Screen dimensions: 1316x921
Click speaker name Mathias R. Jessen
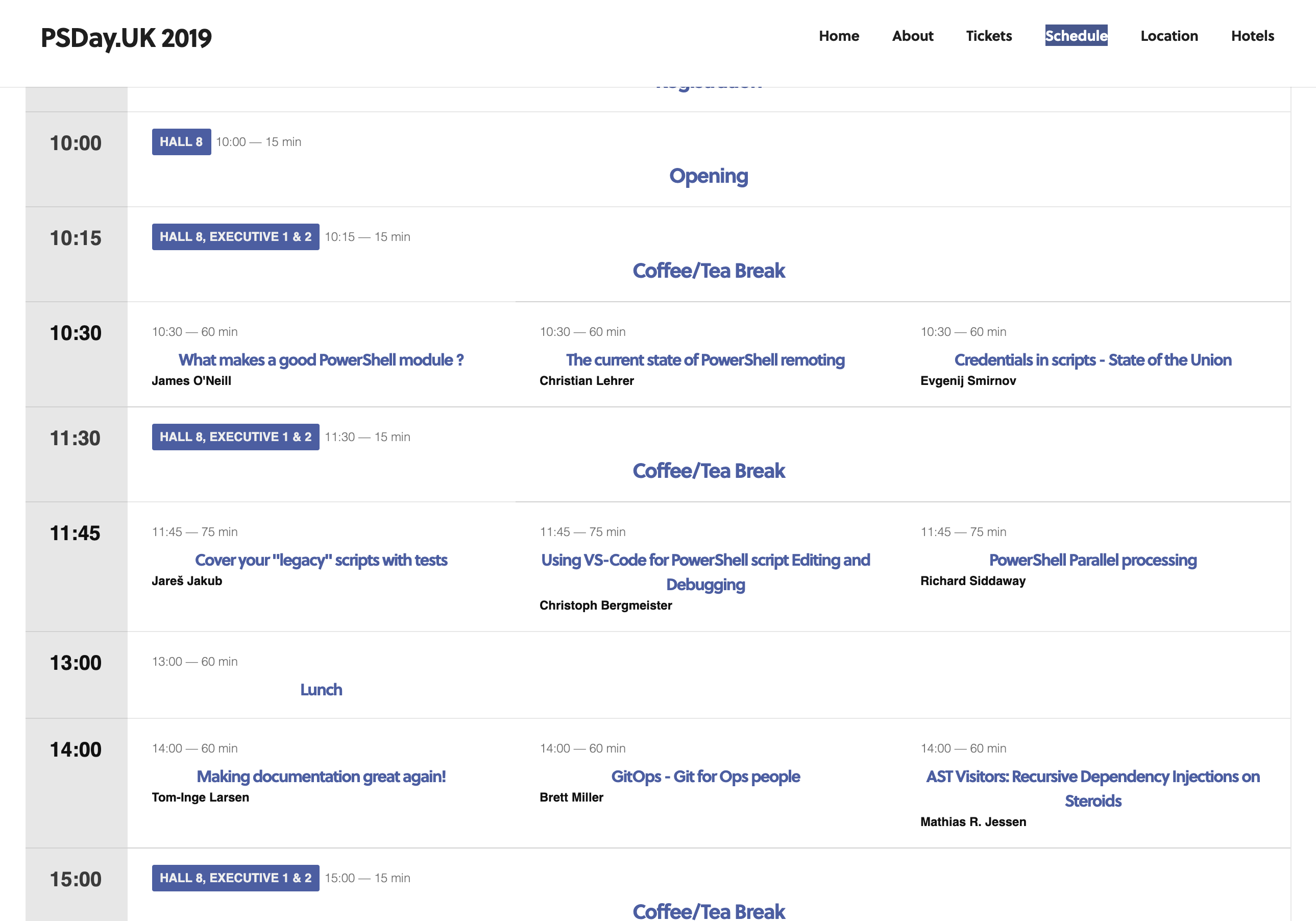pos(973,822)
